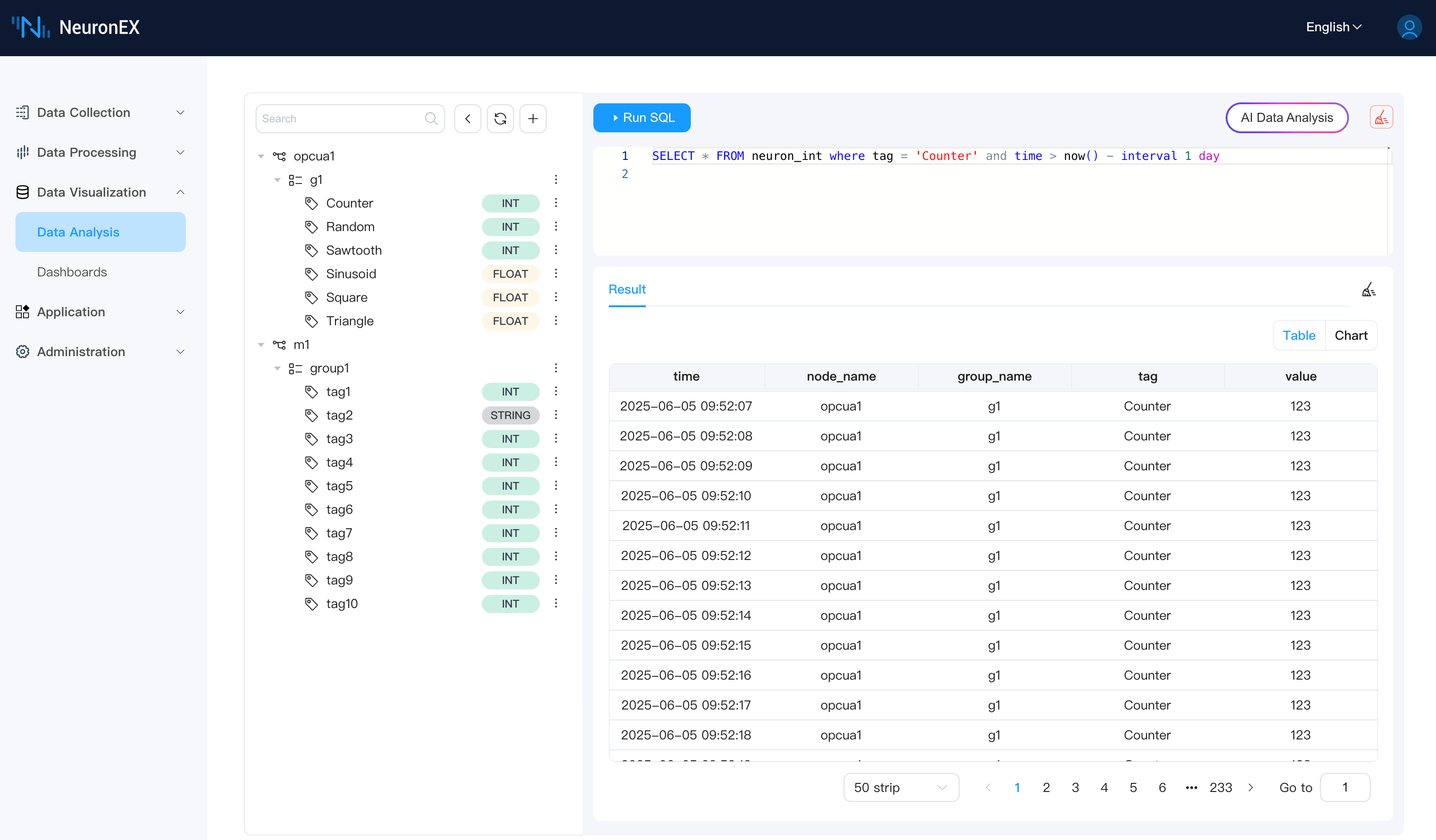
Task: Click the plus add icon
Action: [x=532, y=118]
